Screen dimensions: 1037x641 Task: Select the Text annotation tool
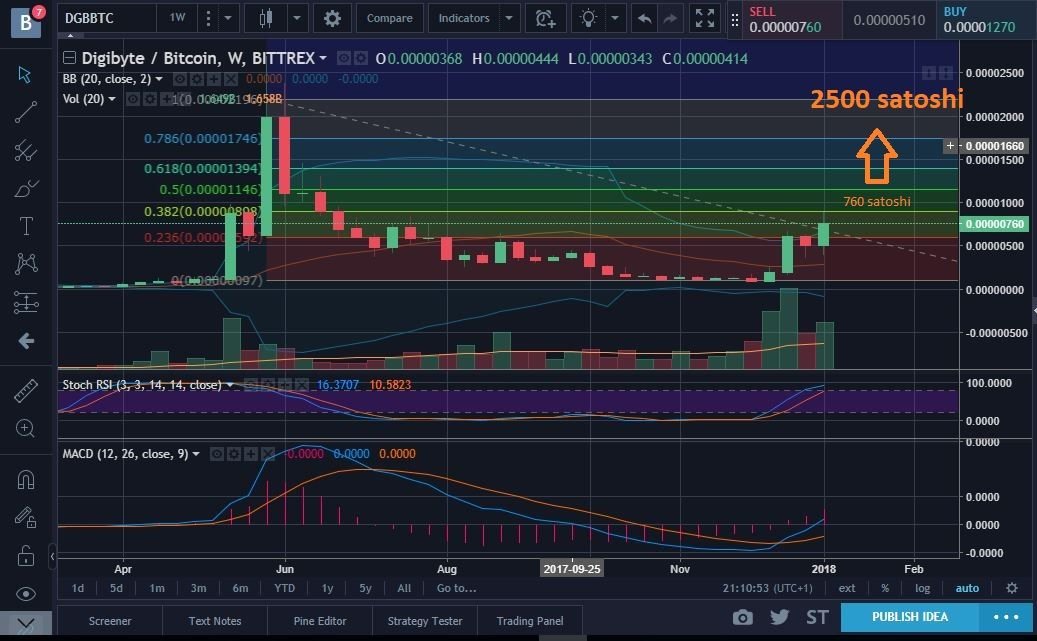26,226
